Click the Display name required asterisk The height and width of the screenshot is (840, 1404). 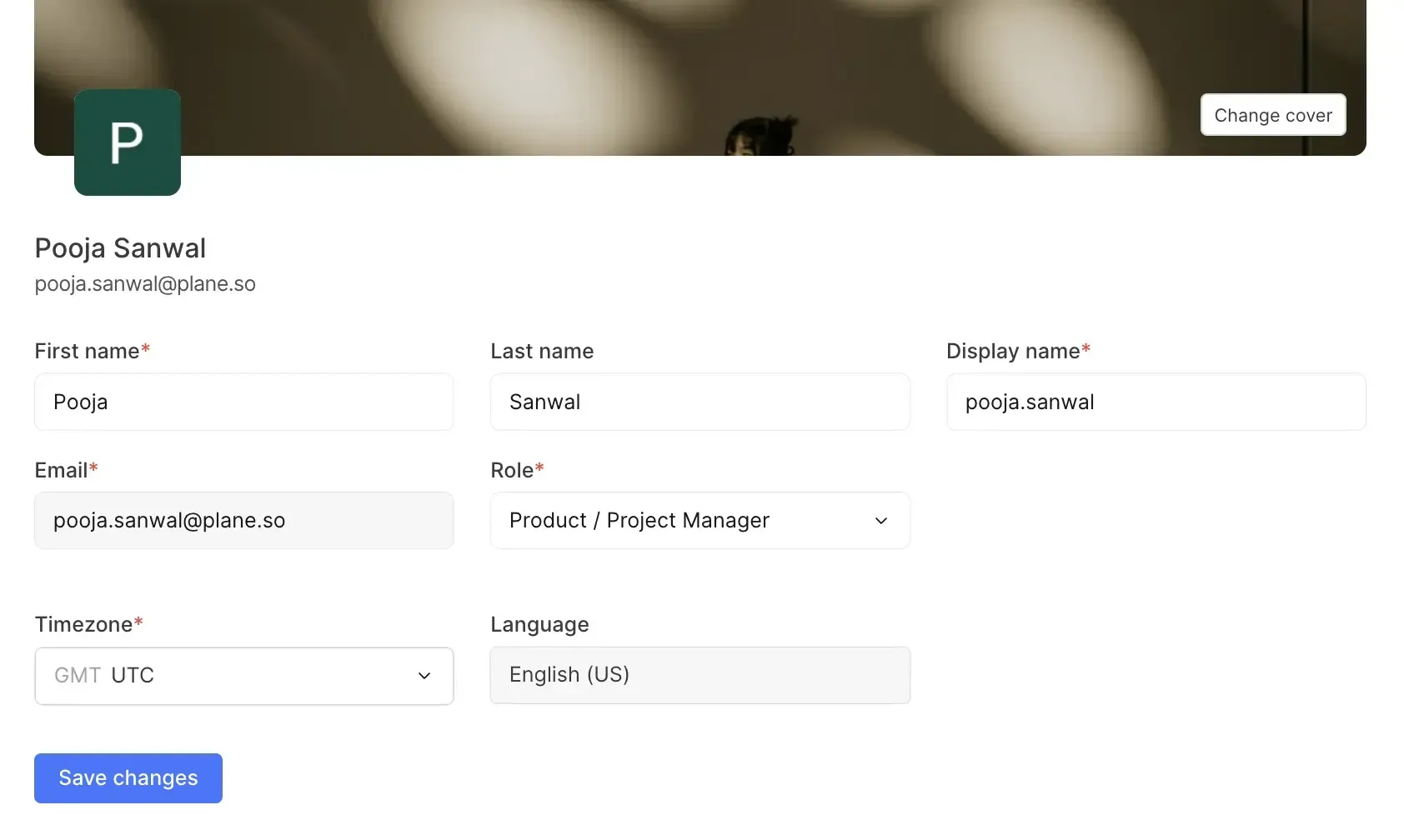click(x=1087, y=347)
